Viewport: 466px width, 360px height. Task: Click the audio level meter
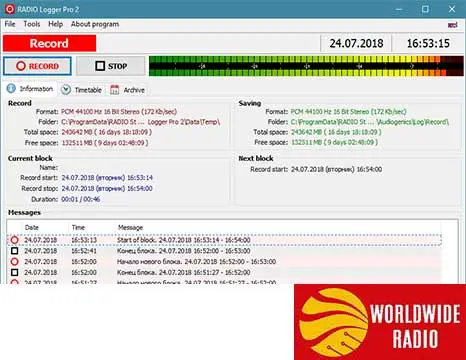pyautogui.click(x=306, y=66)
